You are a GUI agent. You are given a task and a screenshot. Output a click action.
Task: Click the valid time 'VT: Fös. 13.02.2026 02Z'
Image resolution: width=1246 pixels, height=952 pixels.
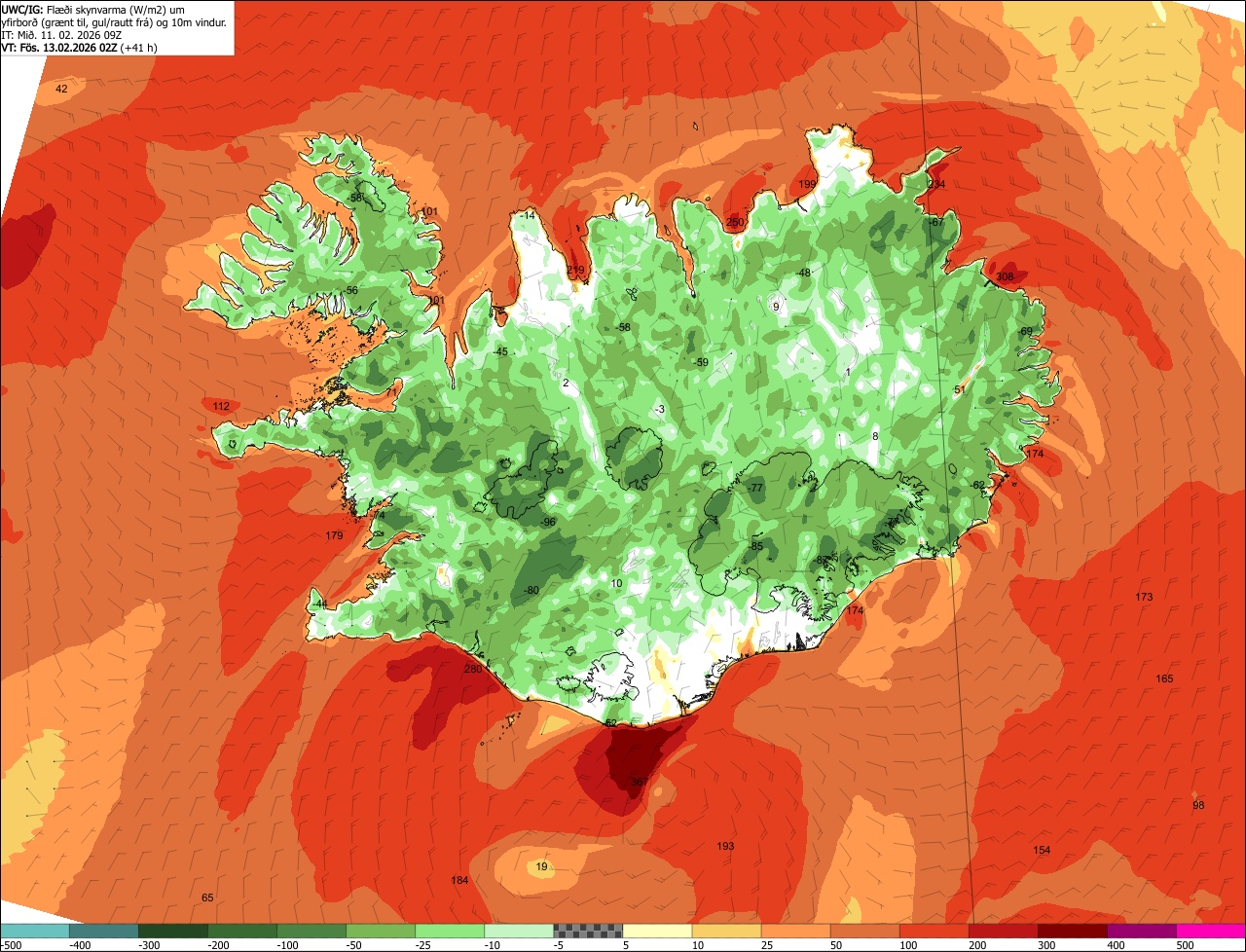(58, 47)
